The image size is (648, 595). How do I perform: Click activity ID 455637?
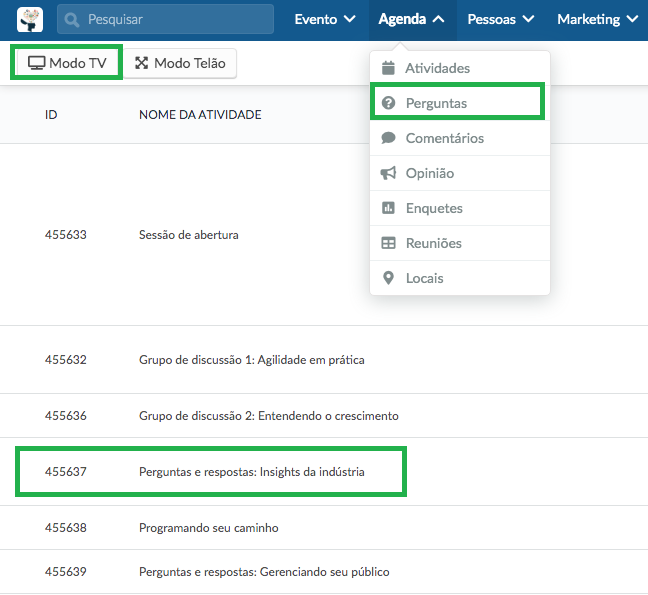click(x=66, y=471)
